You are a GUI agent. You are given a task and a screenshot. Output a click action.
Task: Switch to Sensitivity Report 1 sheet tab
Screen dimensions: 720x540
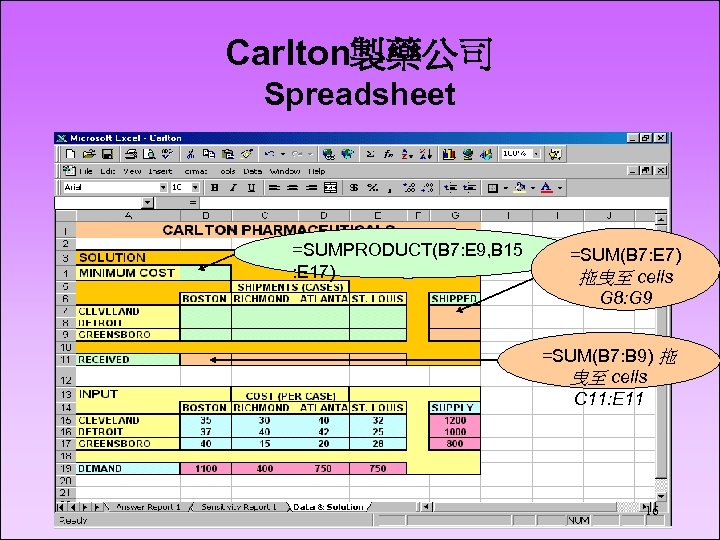(239, 507)
